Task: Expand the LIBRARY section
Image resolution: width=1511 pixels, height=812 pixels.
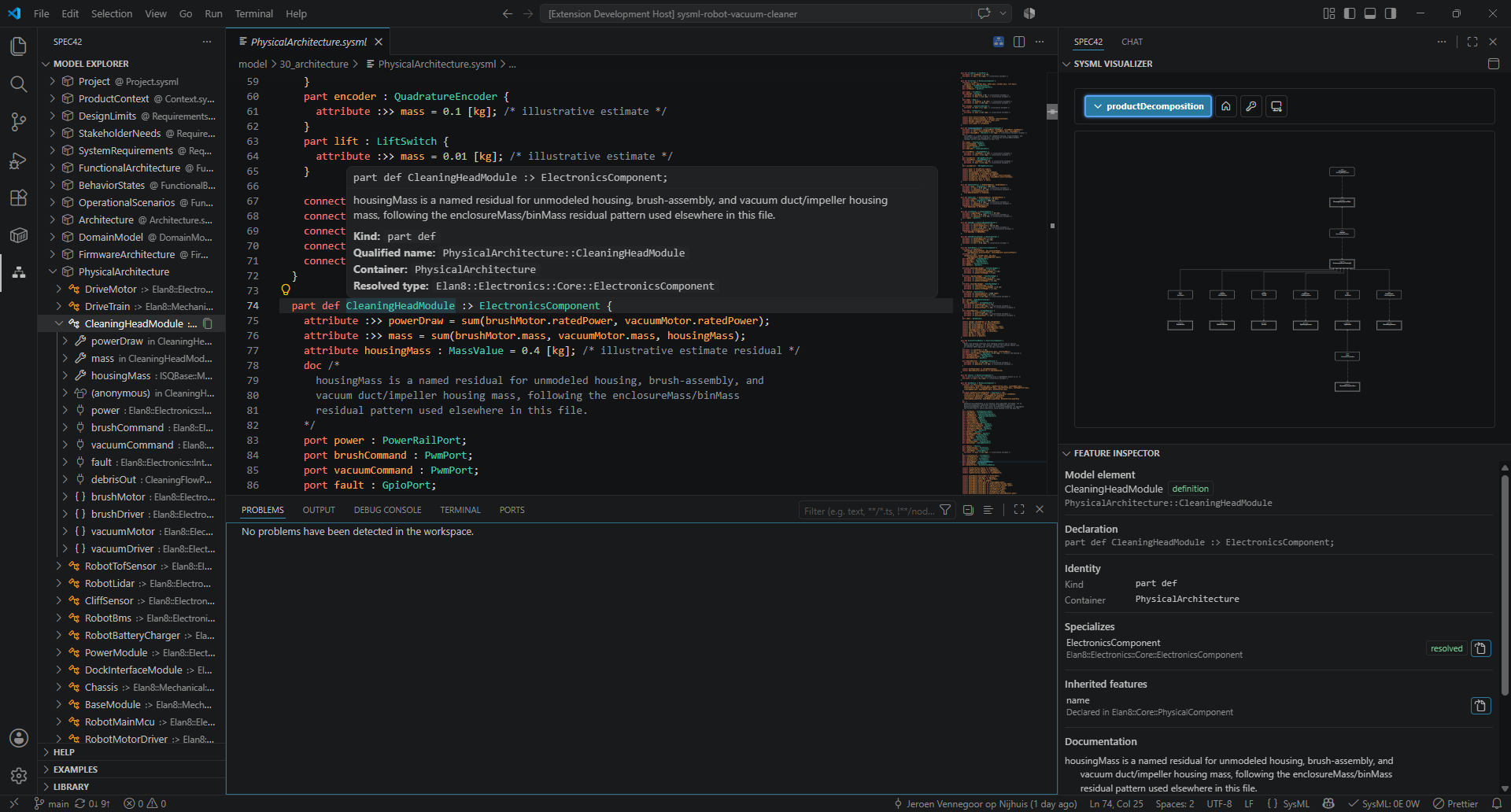Action: 71,787
